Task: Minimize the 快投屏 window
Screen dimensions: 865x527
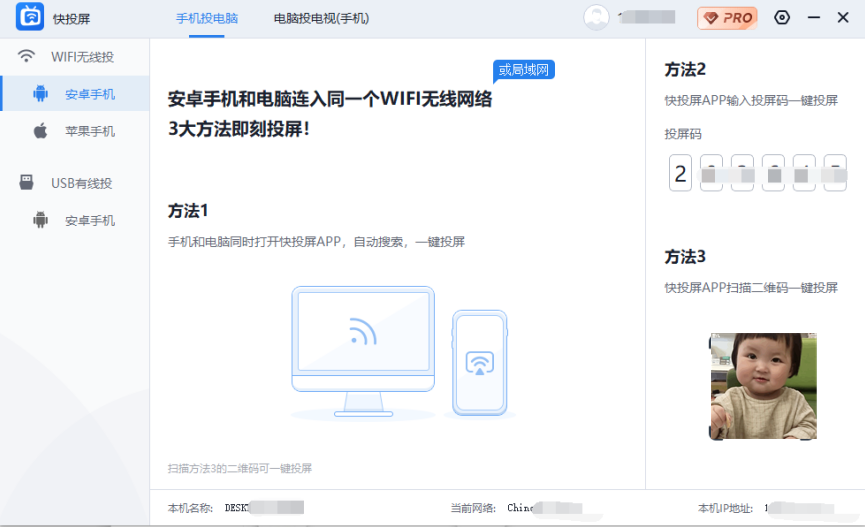Action: point(814,18)
